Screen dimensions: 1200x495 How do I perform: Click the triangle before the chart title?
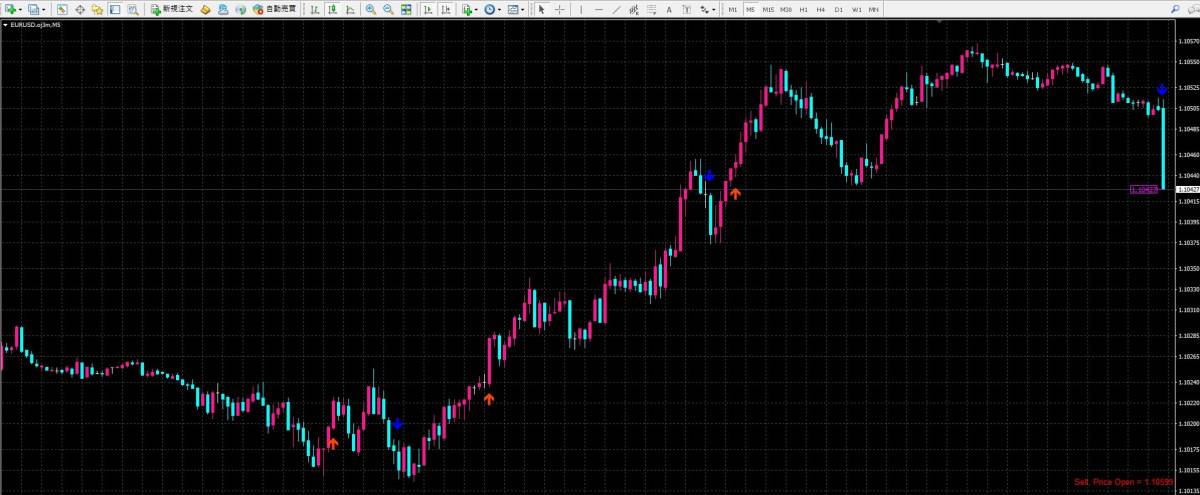point(5,25)
